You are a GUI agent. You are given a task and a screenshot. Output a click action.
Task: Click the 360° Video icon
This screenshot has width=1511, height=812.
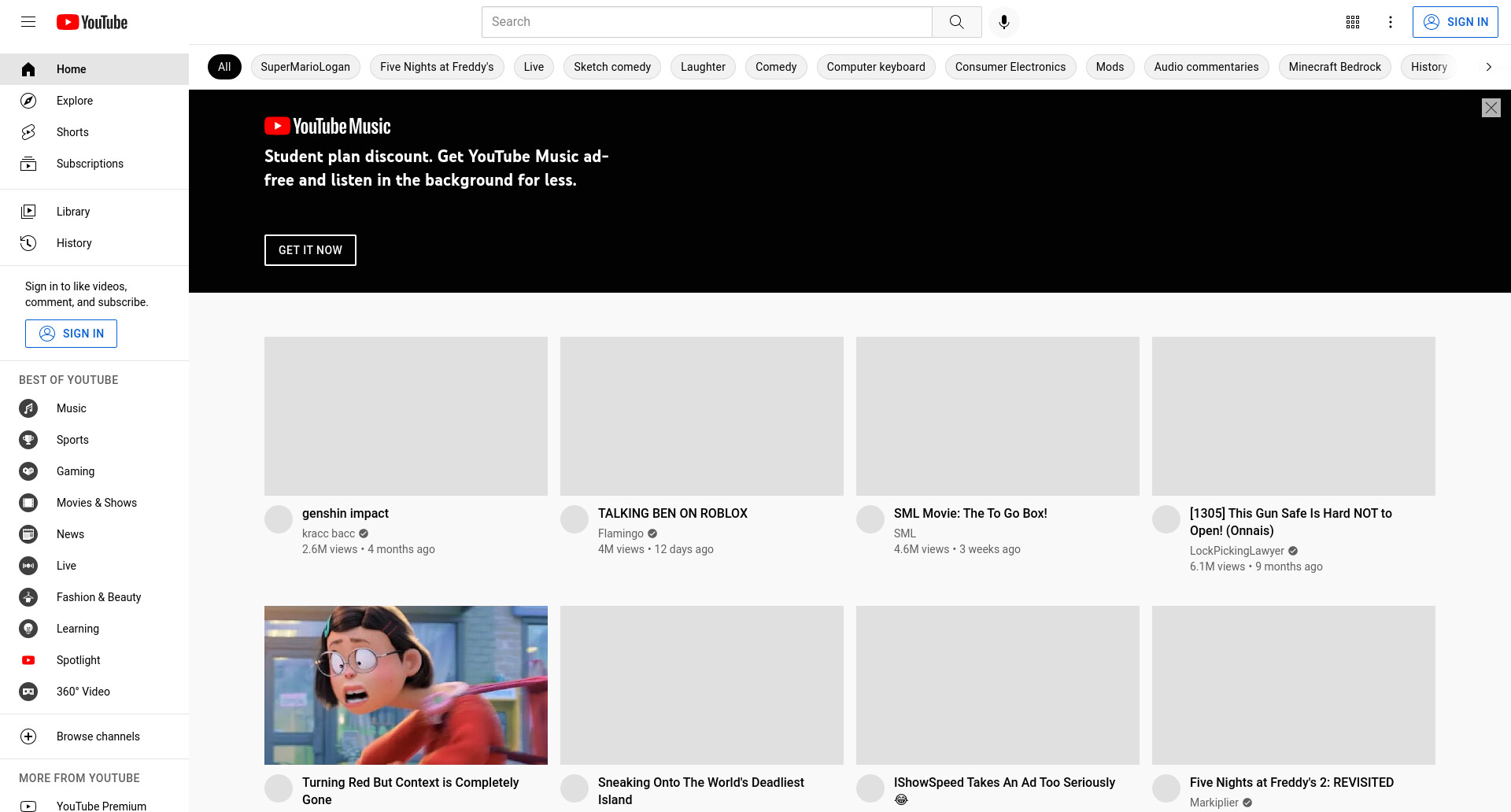[28, 692]
